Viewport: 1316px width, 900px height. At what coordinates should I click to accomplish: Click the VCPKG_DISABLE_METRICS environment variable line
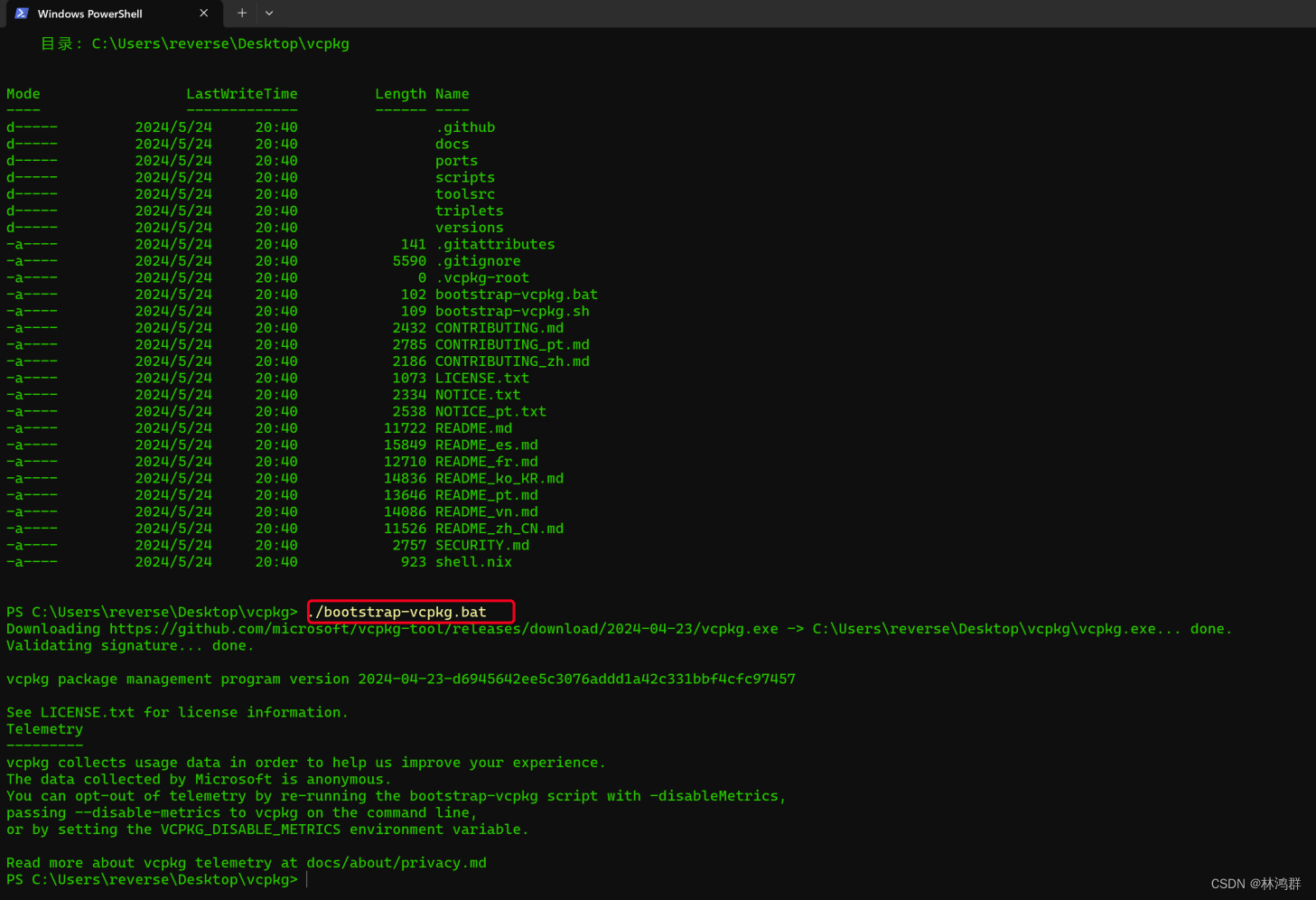(267, 830)
